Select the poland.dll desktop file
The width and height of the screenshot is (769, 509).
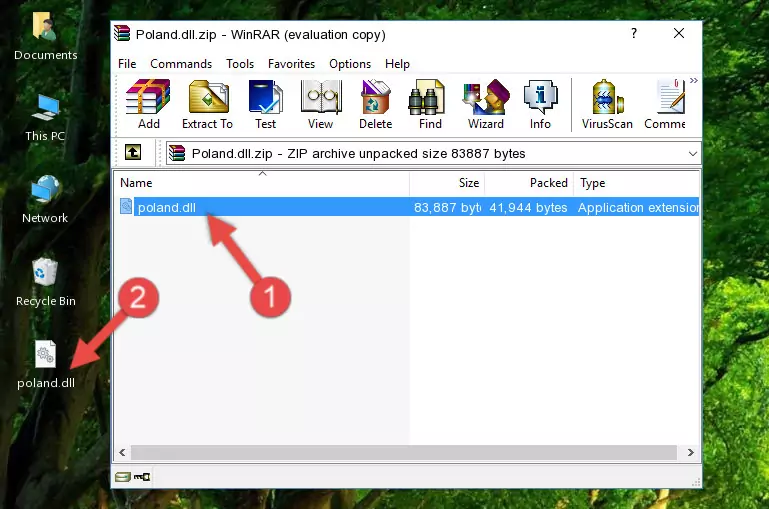click(46, 365)
